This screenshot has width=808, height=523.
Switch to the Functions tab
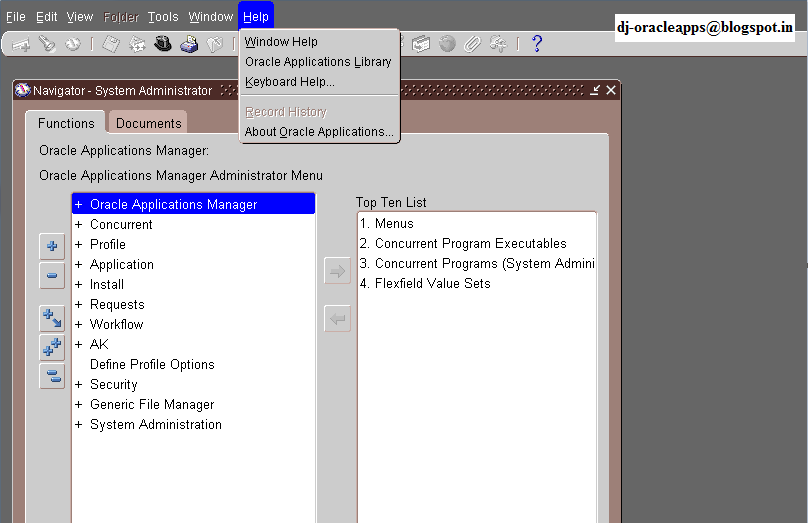[66, 123]
